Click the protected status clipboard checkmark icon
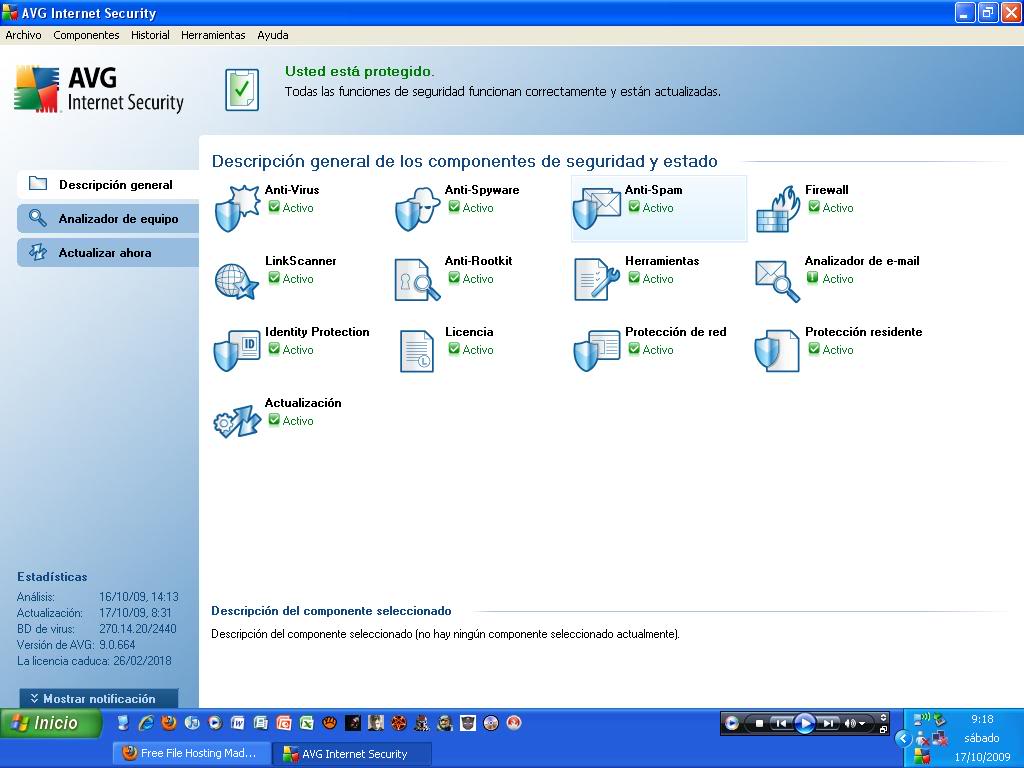Image resolution: width=1024 pixels, height=768 pixels. point(242,89)
